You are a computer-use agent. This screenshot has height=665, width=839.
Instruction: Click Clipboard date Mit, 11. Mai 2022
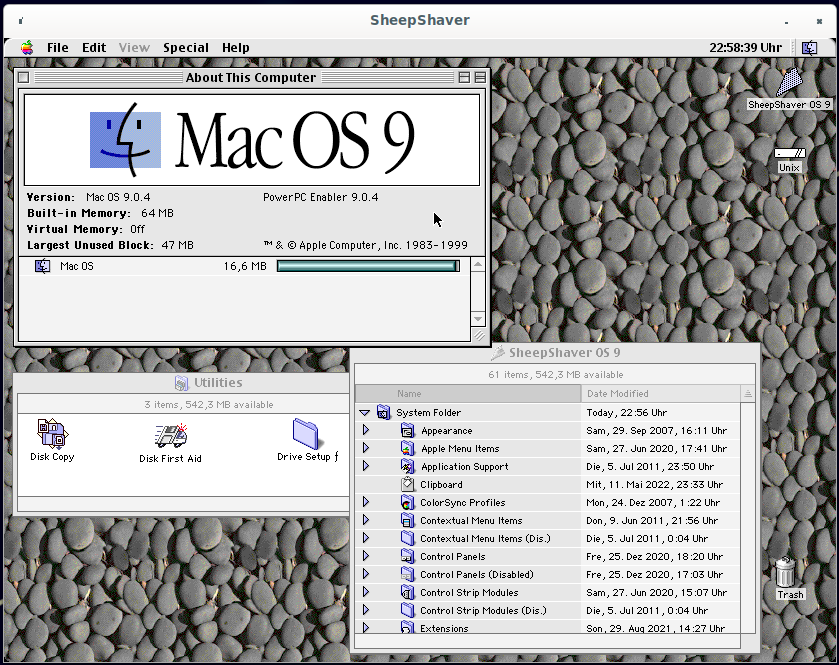coord(654,485)
